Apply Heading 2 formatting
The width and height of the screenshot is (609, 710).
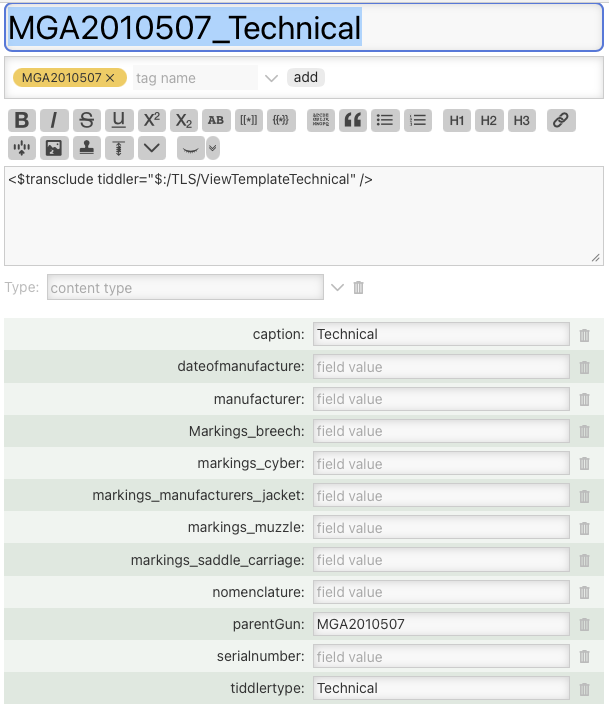pyautogui.click(x=489, y=120)
